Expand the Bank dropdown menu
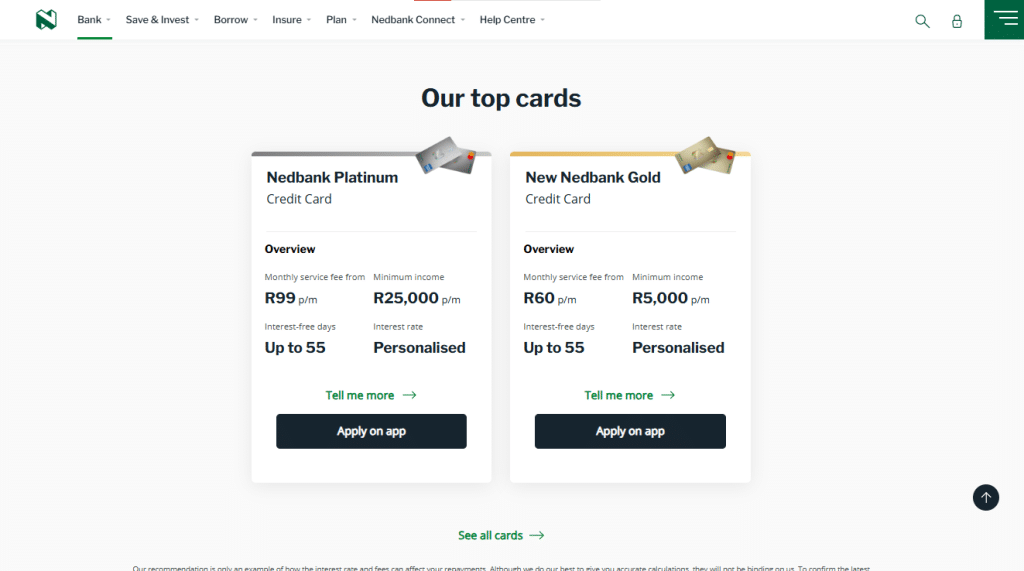1024x571 pixels. coord(94,20)
